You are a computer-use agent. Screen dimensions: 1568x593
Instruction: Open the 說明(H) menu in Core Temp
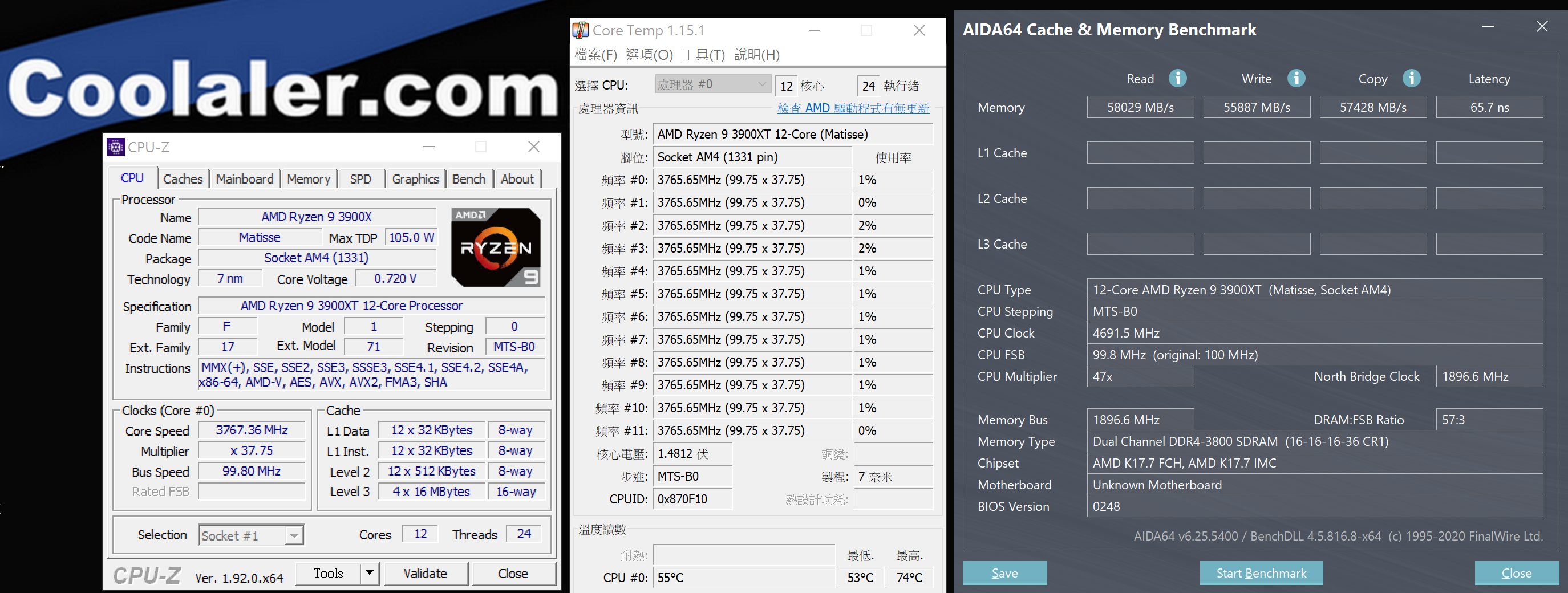point(756,55)
